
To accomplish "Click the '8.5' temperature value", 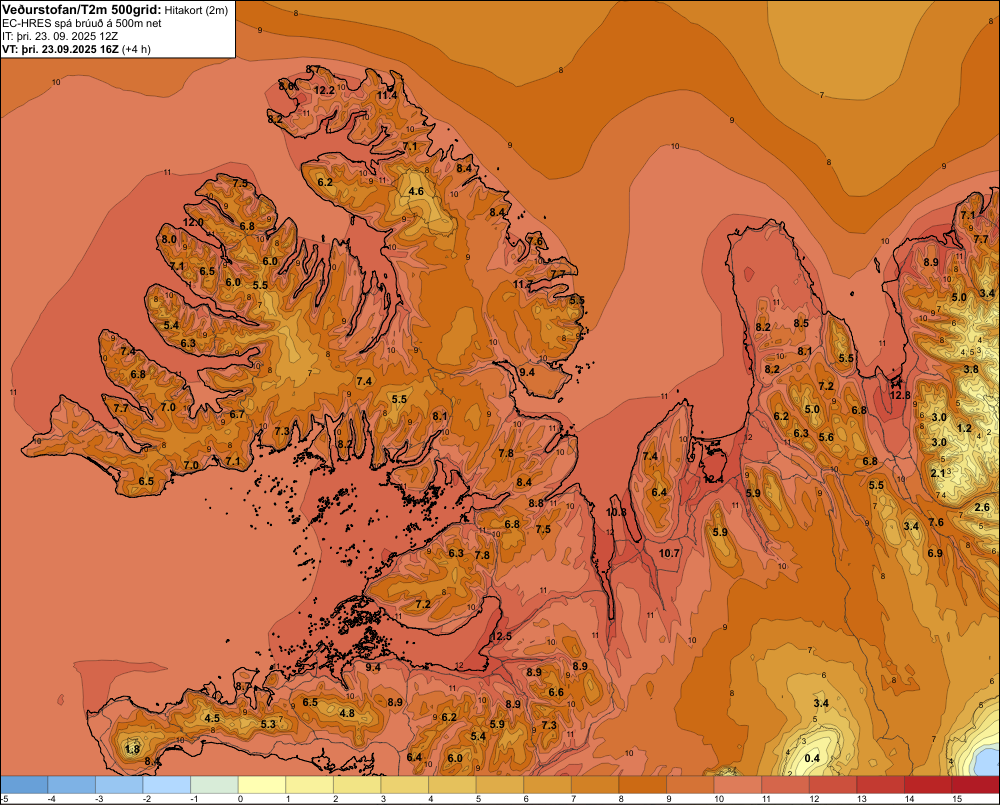I will pos(801,323).
